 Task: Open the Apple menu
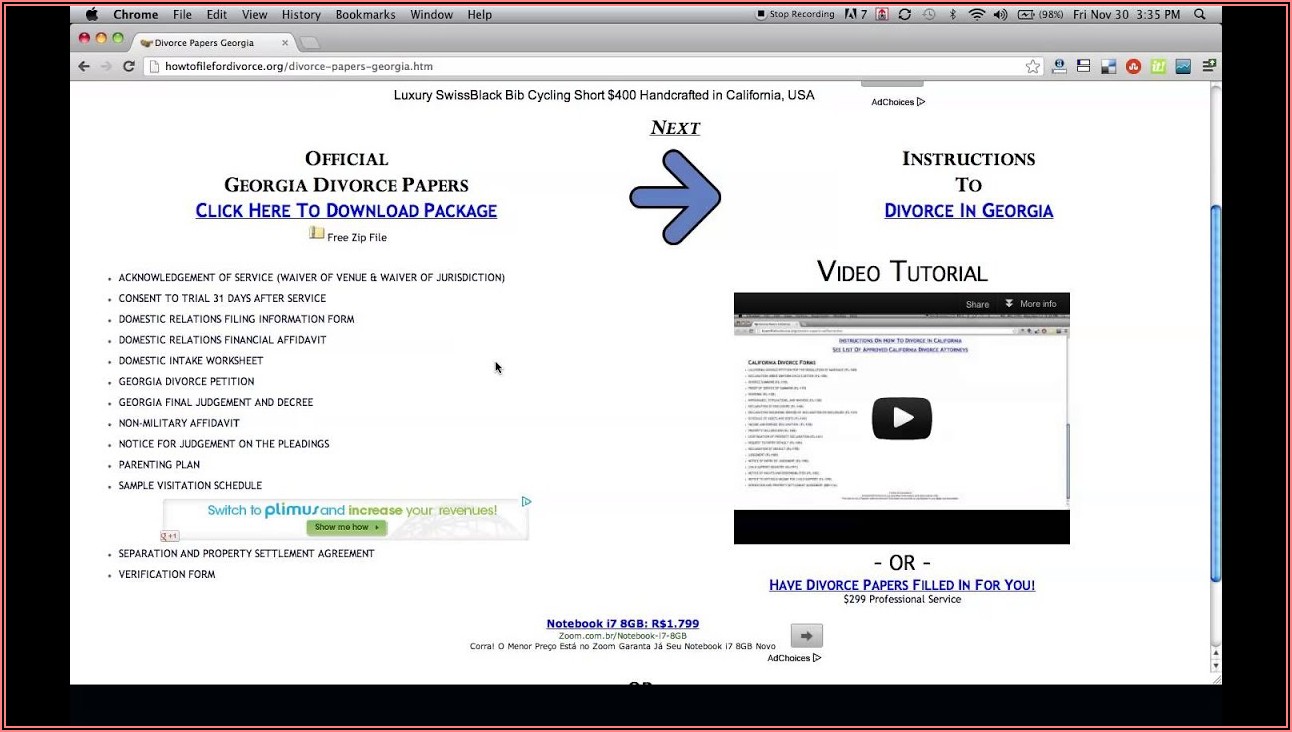[x=92, y=14]
